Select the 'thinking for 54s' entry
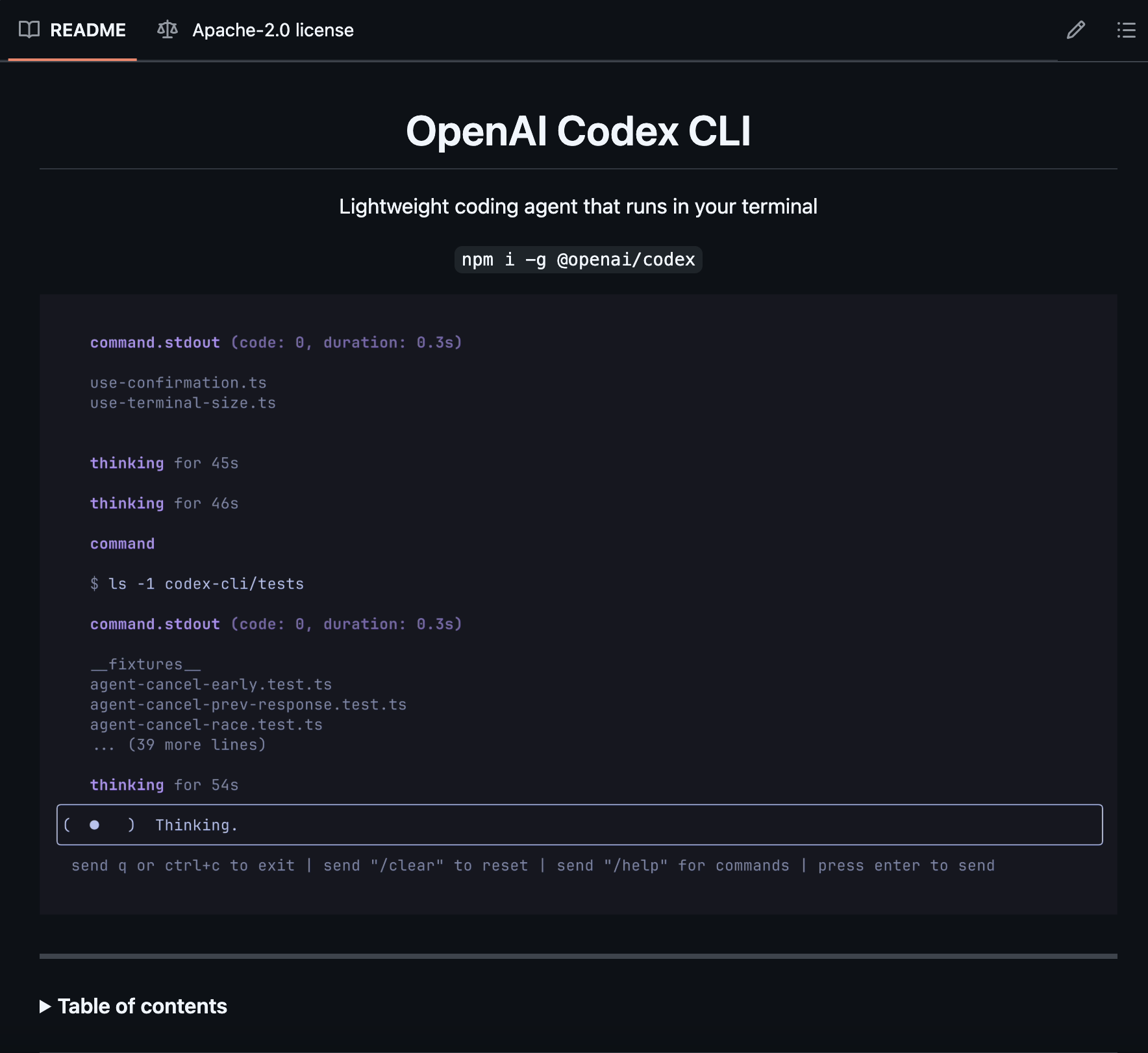1148x1053 pixels. pos(164,784)
